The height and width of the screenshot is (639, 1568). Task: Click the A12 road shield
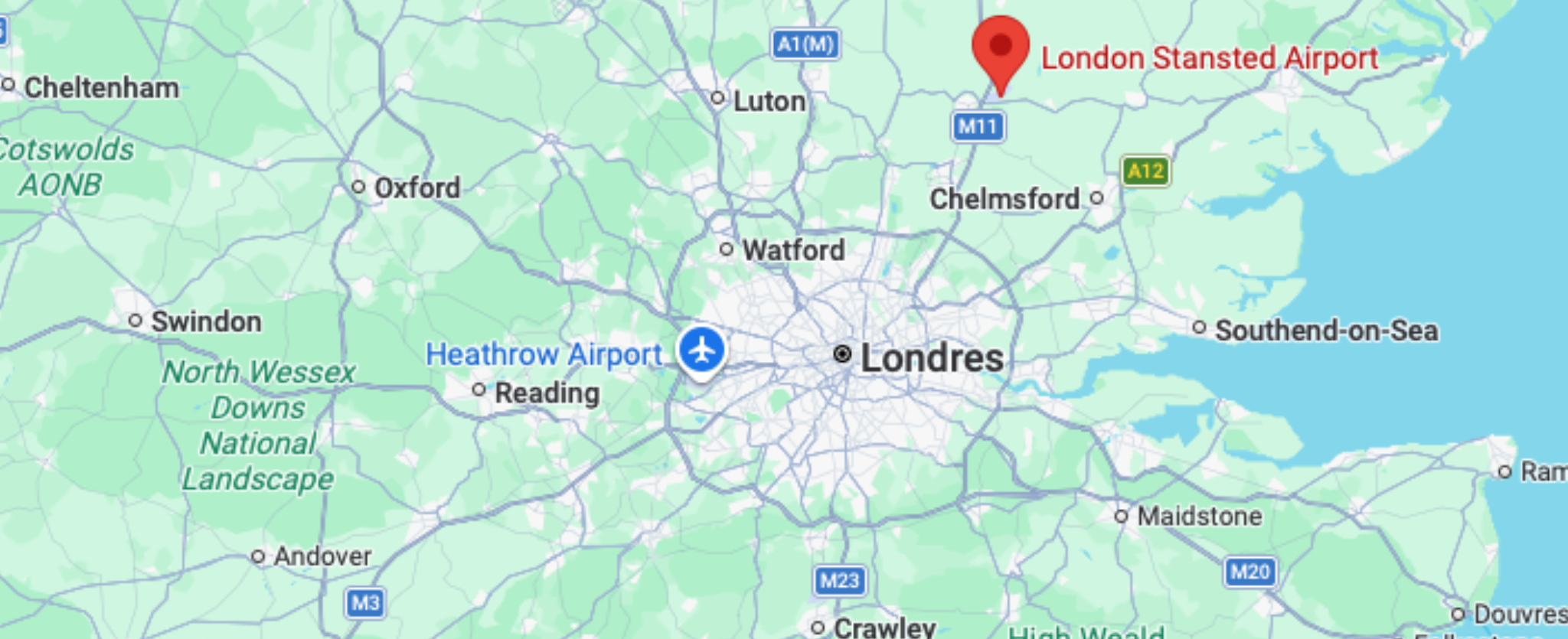tap(1145, 171)
